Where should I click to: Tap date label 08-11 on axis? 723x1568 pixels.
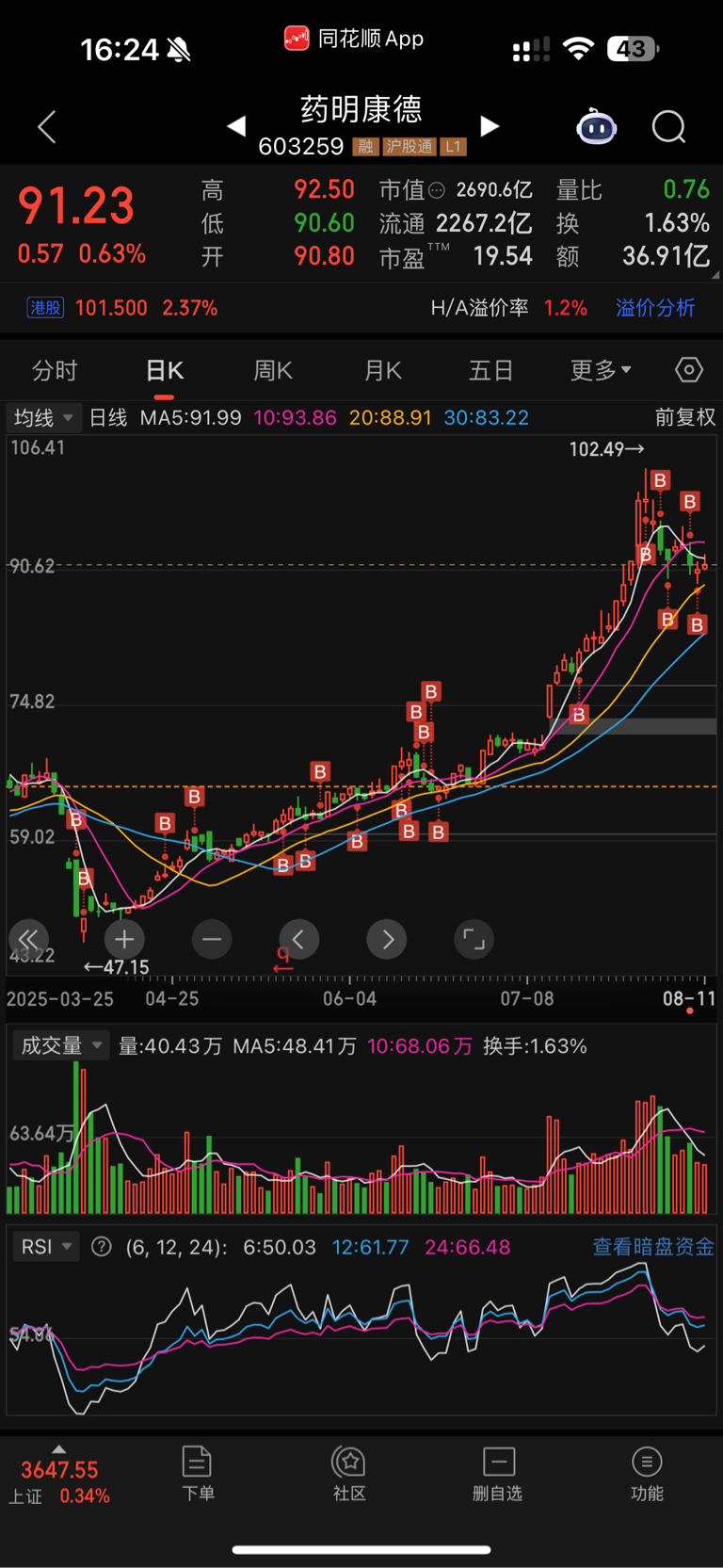click(x=689, y=998)
